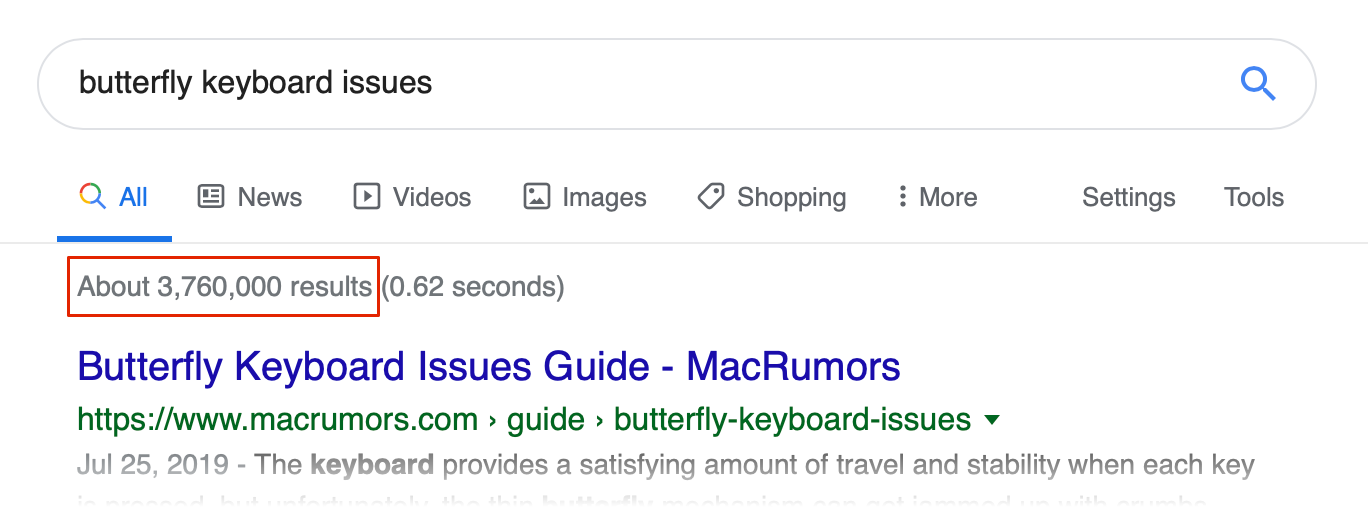Open the three-dot More menu
The width and height of the screenshot is (1368, 512).
[937, 197]
